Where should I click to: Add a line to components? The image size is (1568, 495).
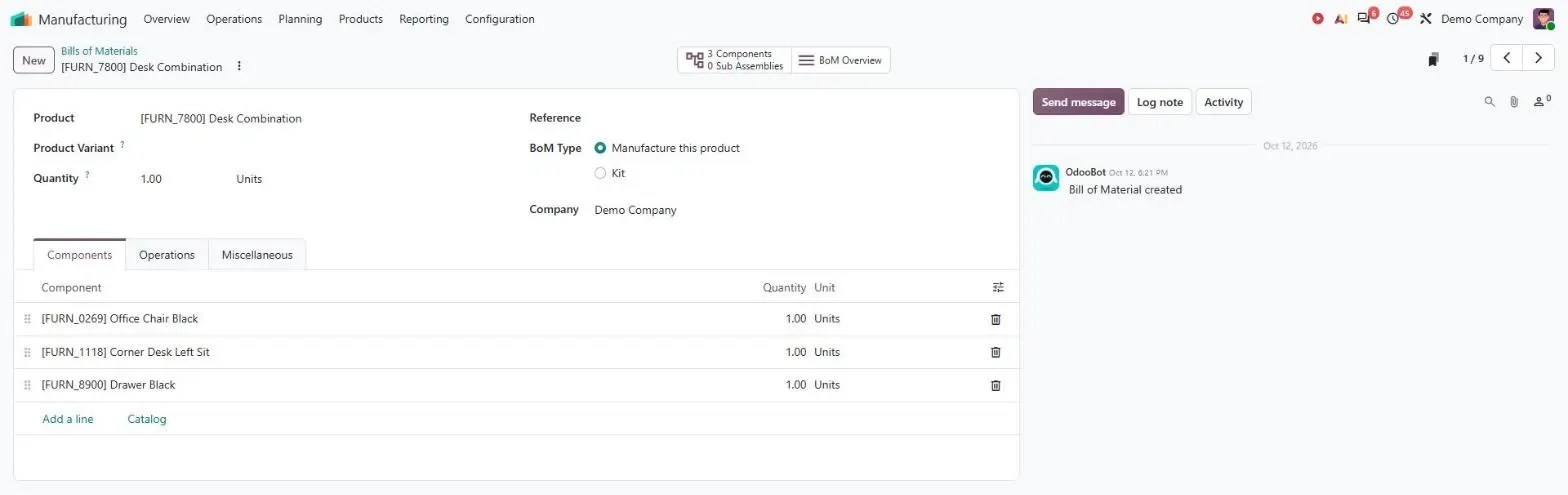click(68, 419)
